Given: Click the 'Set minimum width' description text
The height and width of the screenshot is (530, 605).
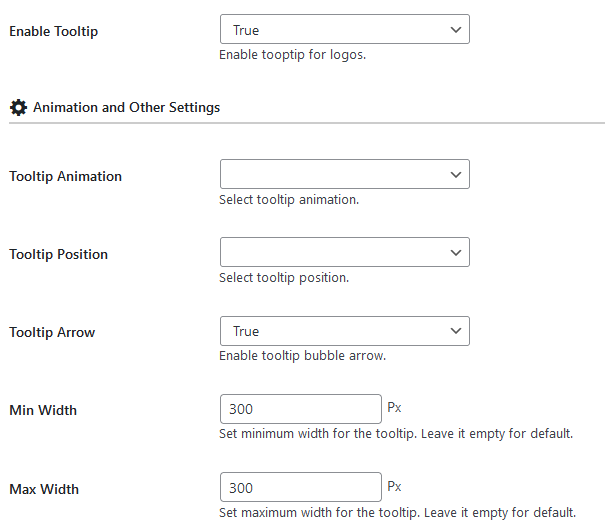Looking at the screenshot, I should [395, 434].
